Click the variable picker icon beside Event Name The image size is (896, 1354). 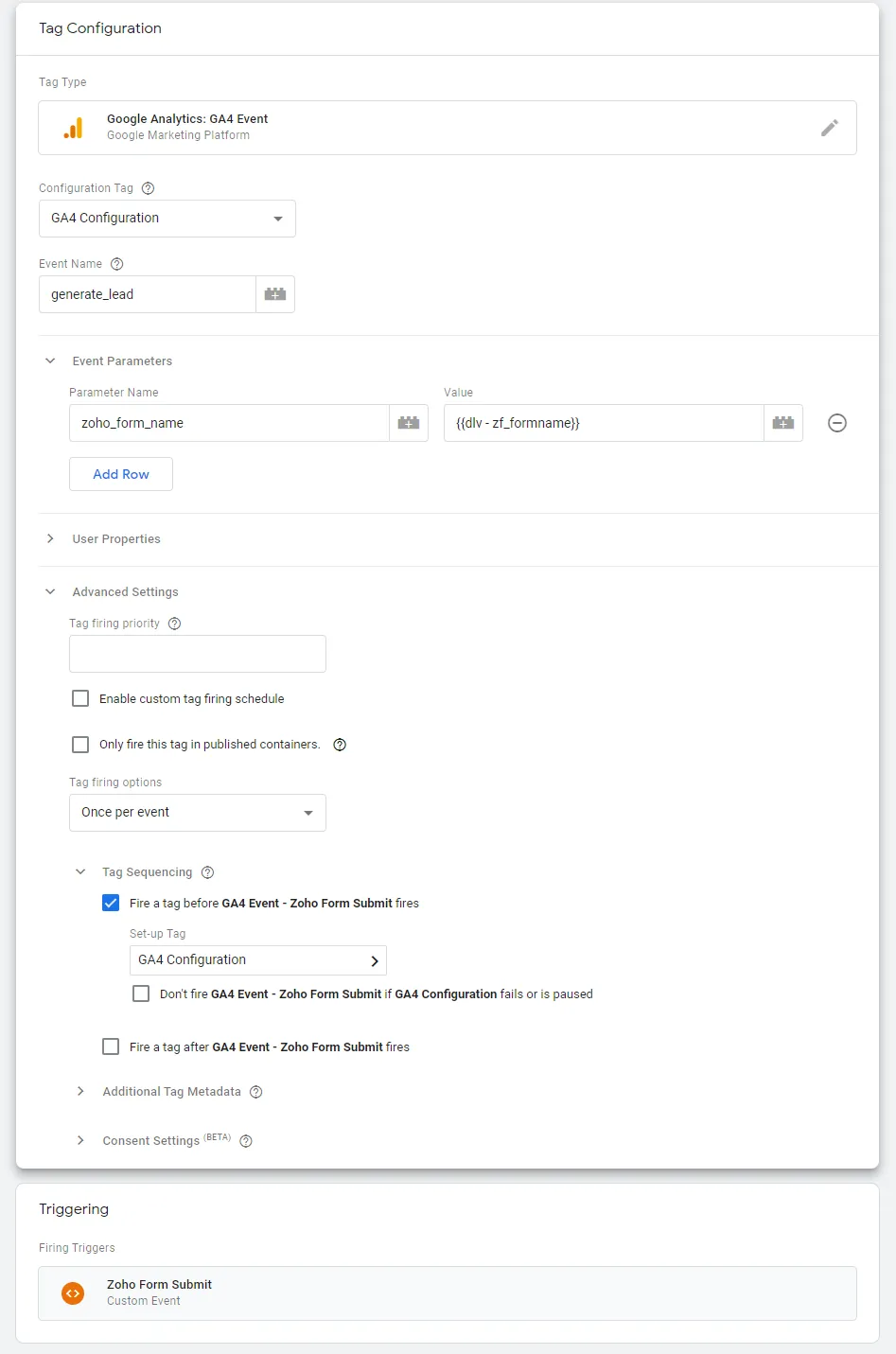(x=275, y=294)
